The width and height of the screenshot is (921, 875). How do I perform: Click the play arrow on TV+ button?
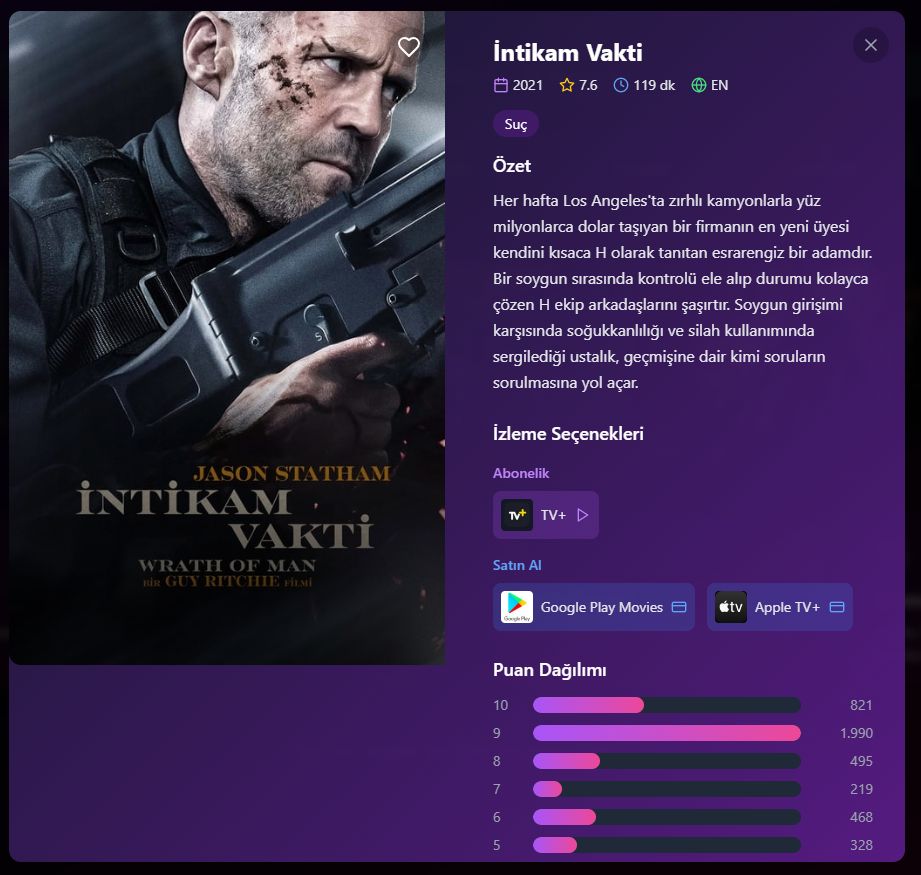[x=583, y=515]
